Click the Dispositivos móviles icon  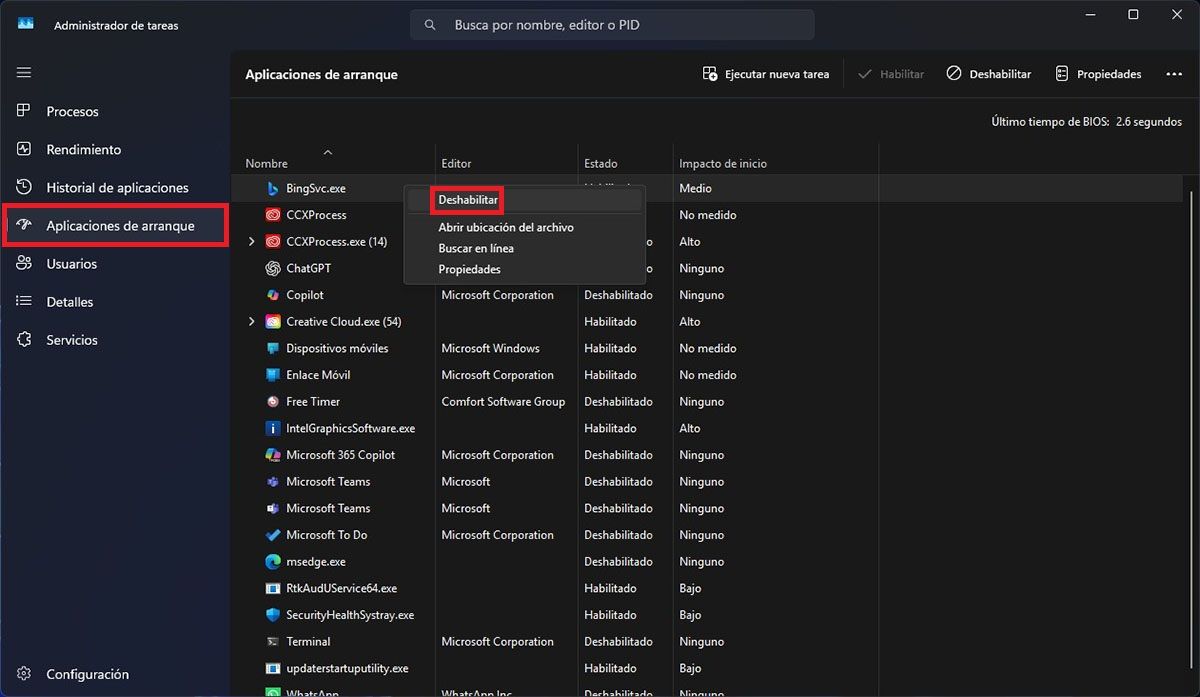point(273,348)
